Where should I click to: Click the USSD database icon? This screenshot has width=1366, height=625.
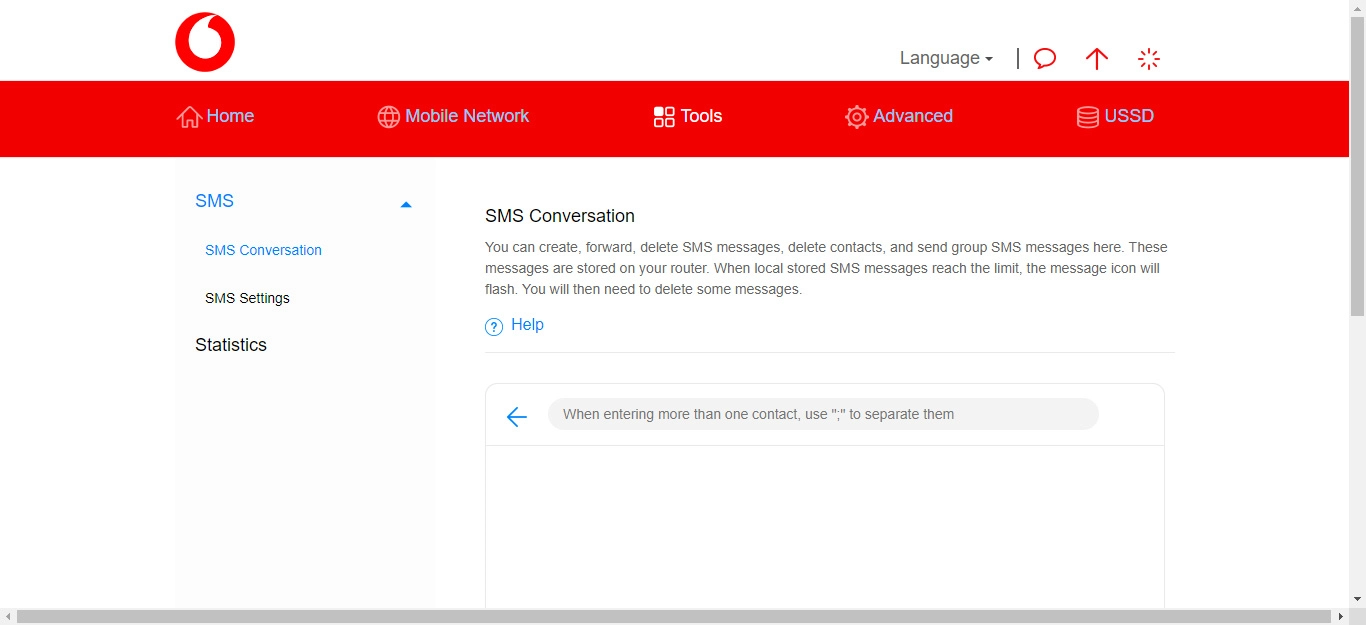[1086, 117]
